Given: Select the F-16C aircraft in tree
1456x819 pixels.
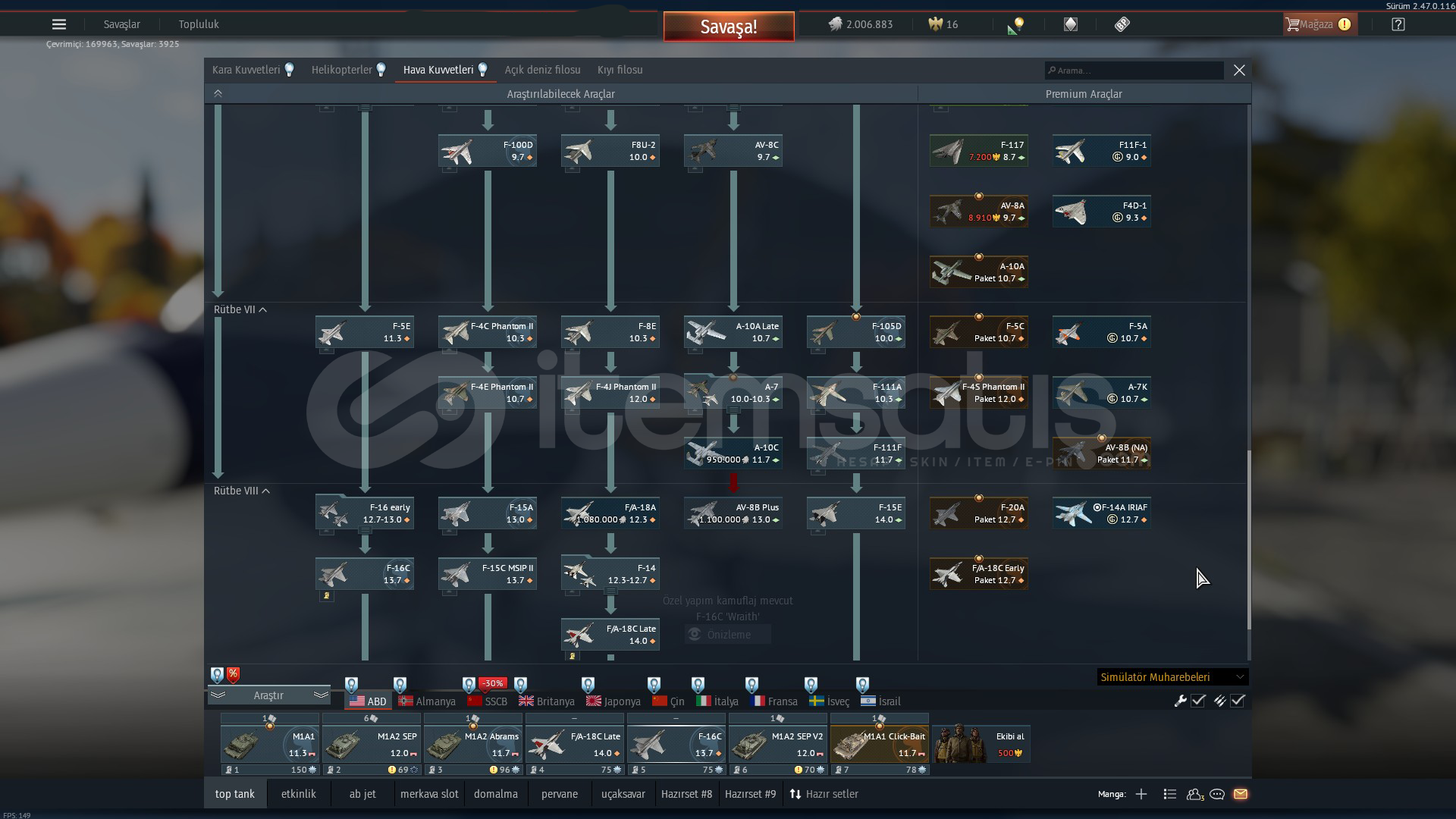Looking at the screenshot, I should tap(365, 574).
